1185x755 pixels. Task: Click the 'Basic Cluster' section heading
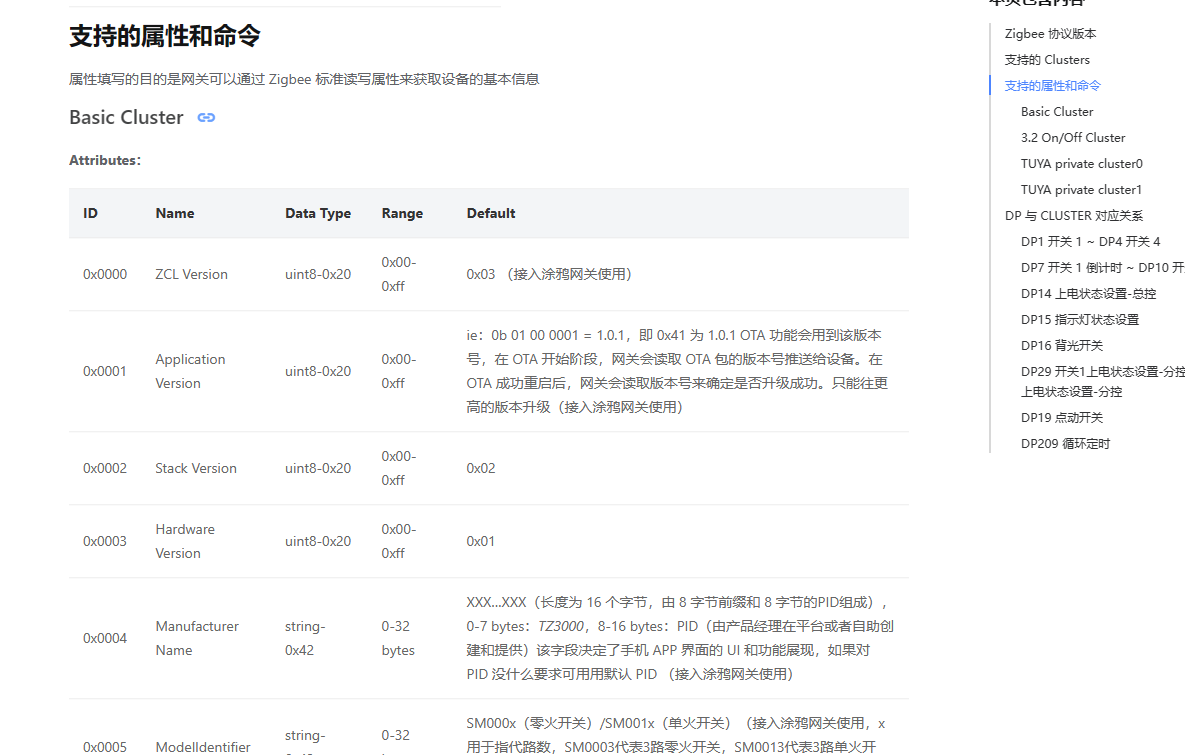[126, 117]
